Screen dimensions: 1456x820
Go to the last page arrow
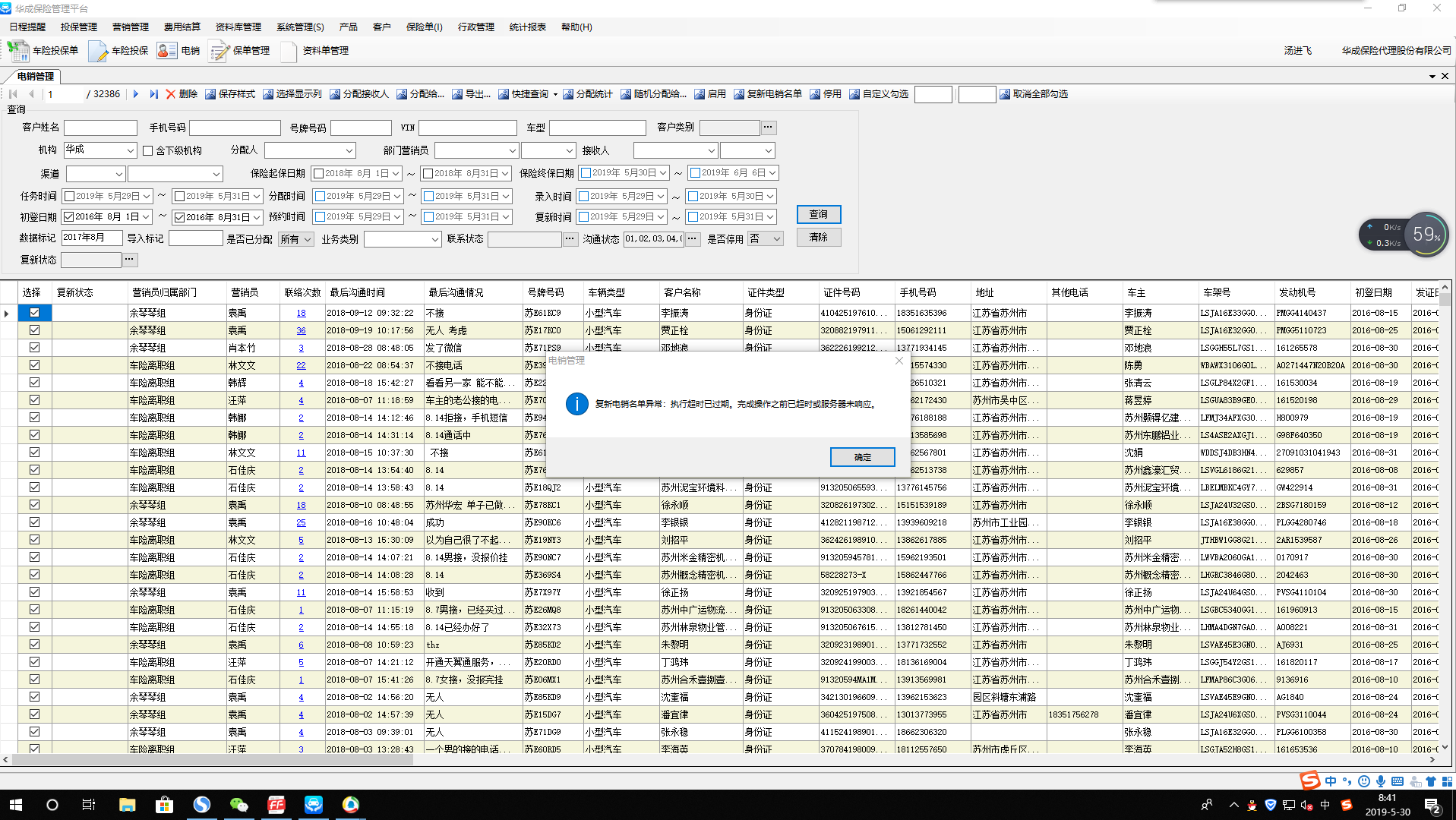[x=153, y=94]
